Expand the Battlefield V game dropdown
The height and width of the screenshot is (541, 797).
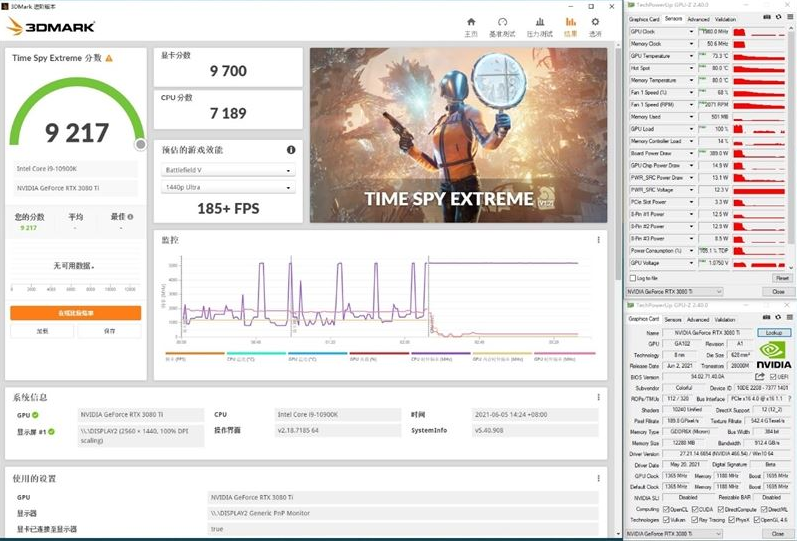228,170
